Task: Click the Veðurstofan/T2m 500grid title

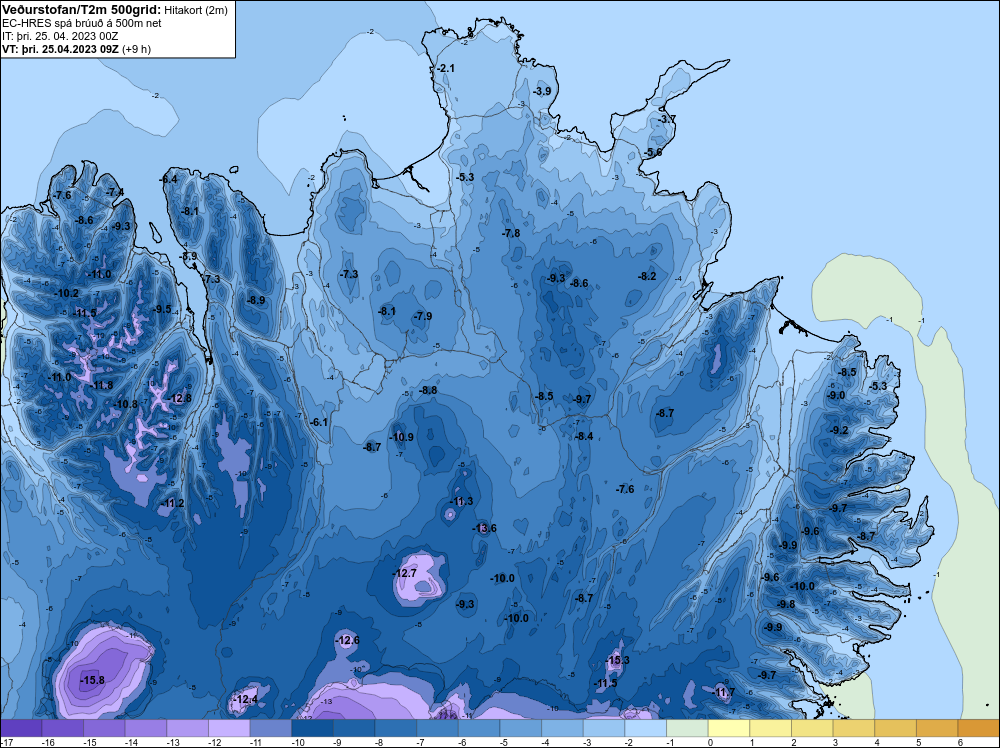Action: pos(80,9)
